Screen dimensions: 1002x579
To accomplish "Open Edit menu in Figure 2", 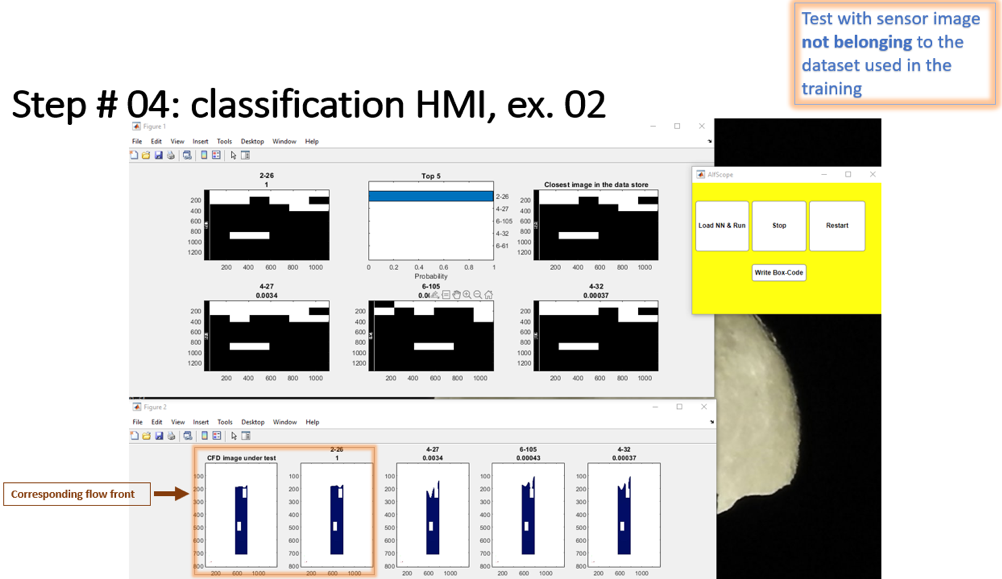I will tap(157, 422).
